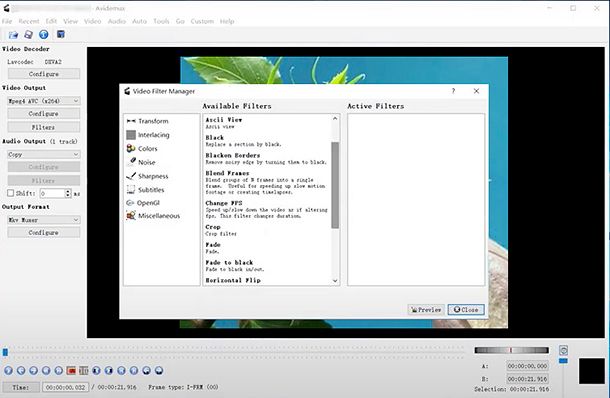Seek to the next black frame
This screenshot has height=398, width=610.
coord(109,370)
